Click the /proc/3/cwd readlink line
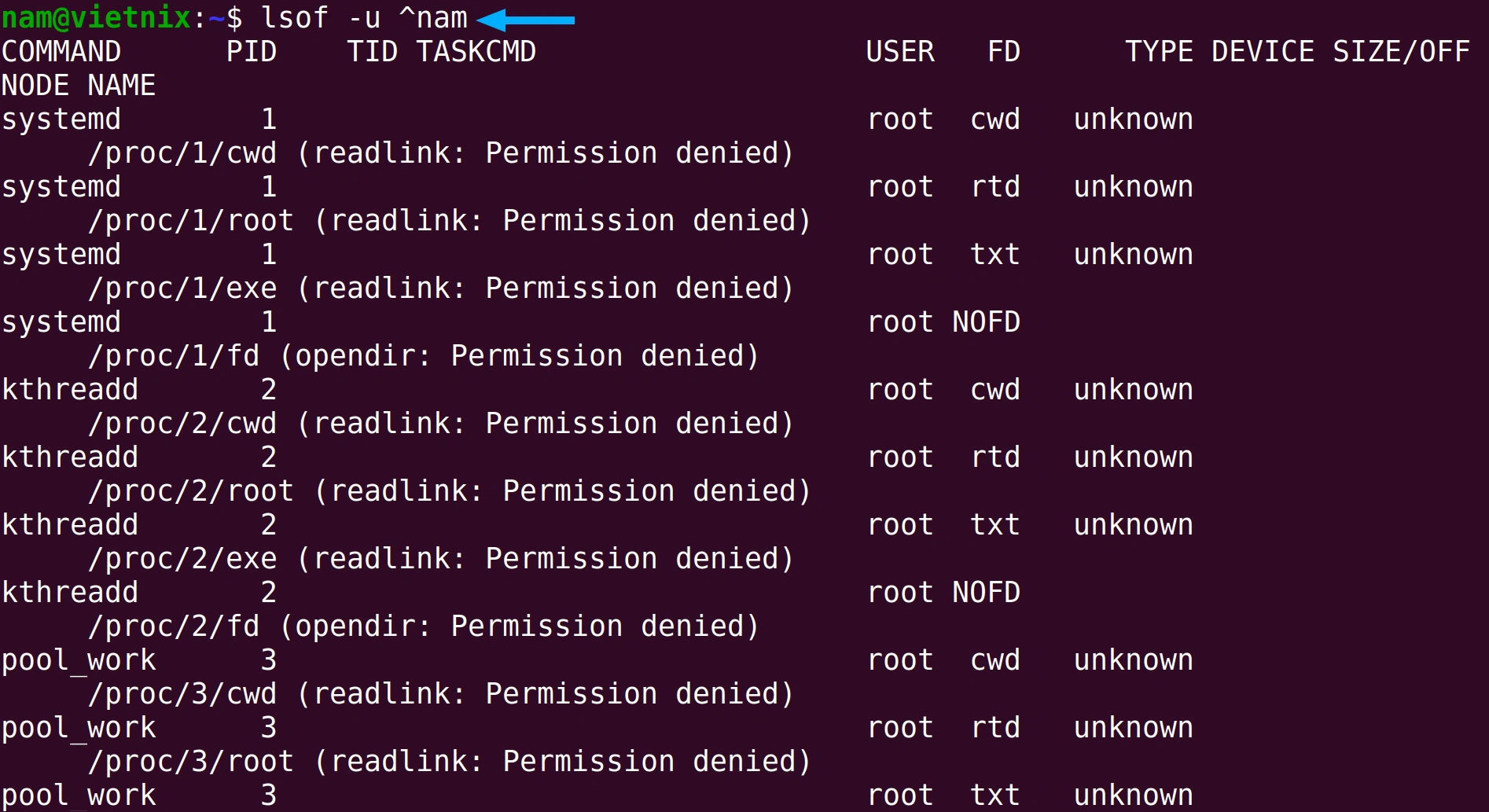The width and height of the screenshot is (1489, 812). [x=441, y=694]
